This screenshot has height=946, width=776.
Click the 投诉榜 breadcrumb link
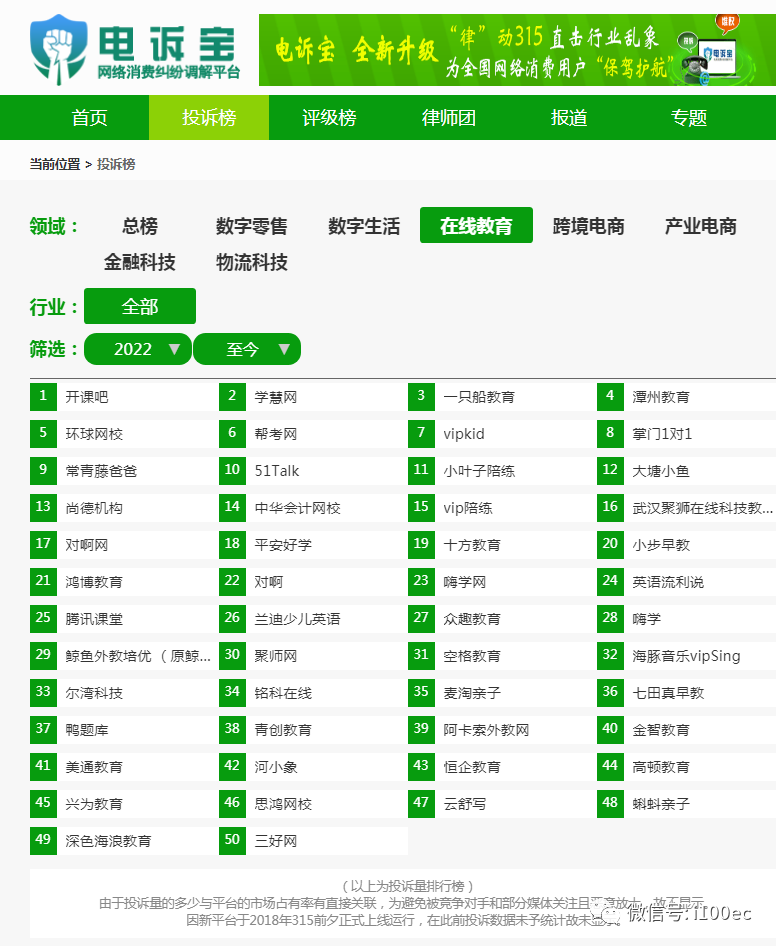coord(116,164)
